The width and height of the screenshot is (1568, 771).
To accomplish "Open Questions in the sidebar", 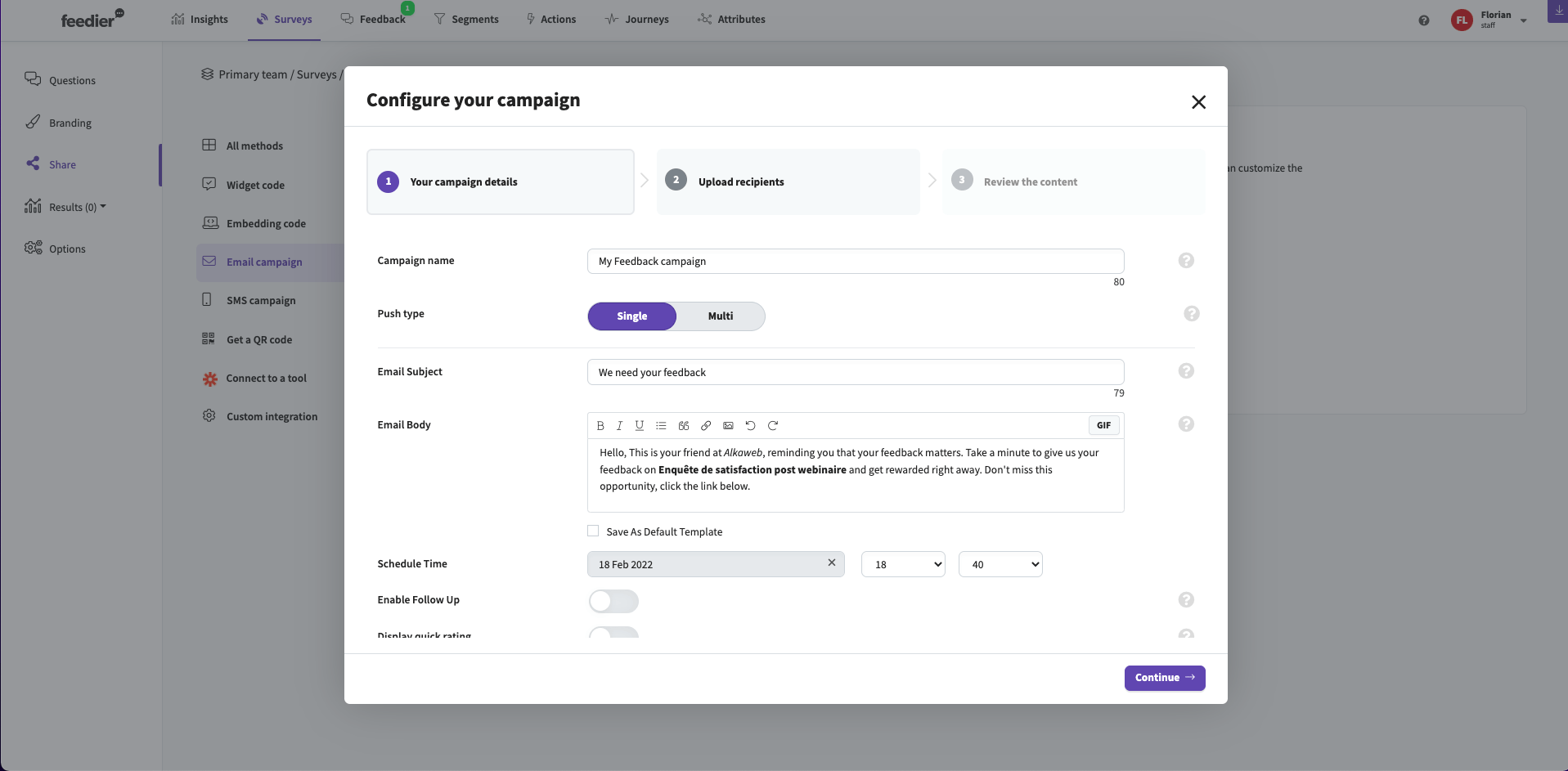I will point(60,80).
